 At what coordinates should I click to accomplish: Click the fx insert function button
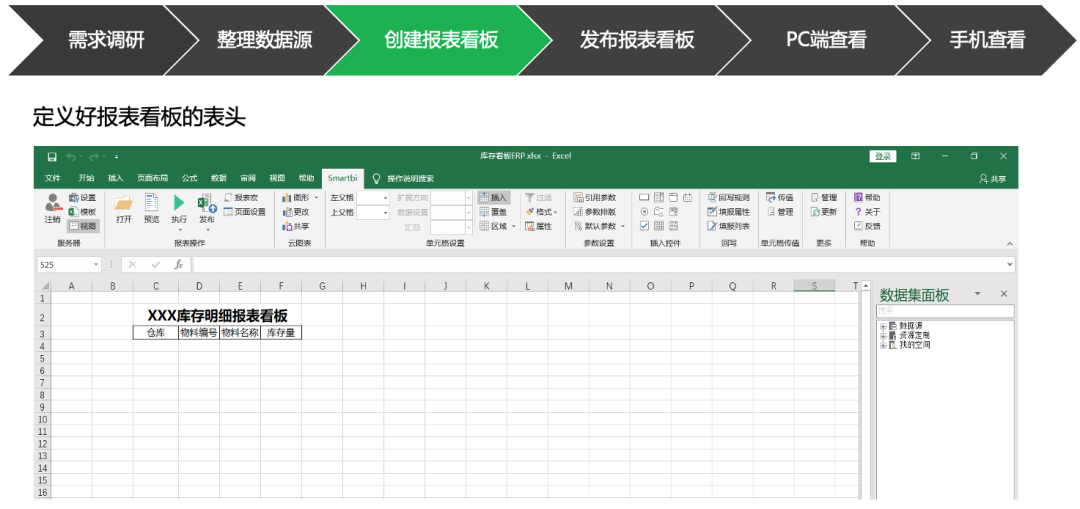(x=178, y=264)
